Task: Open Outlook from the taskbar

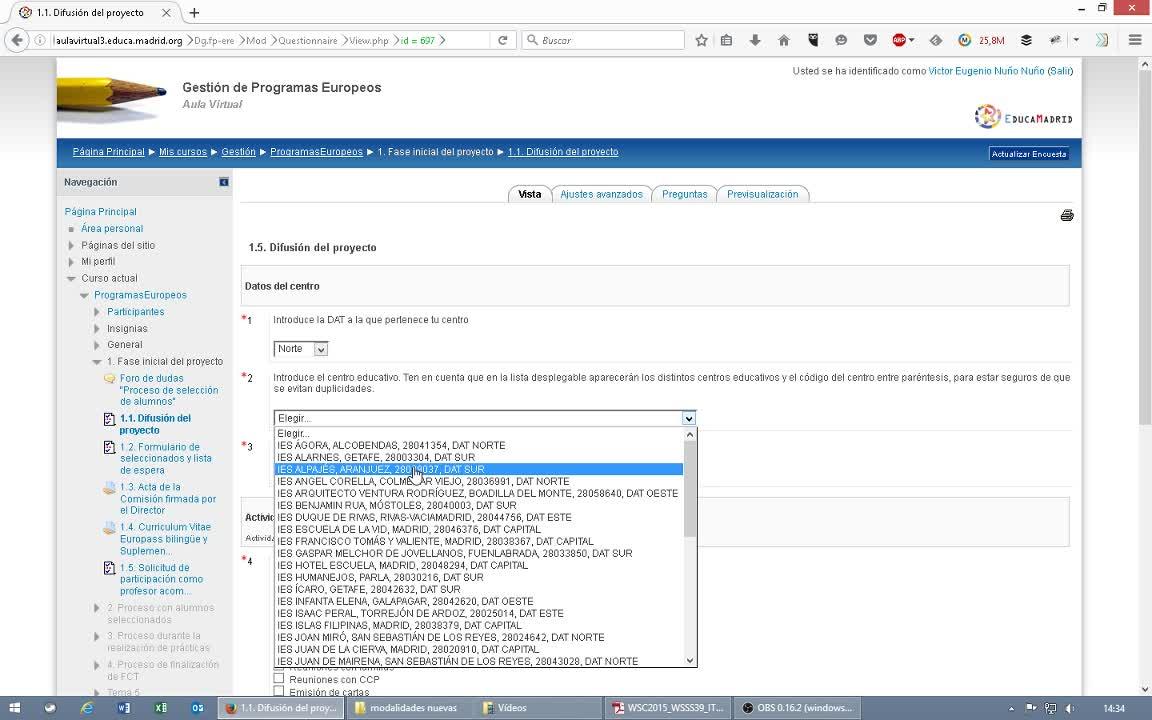Action: coord(197,708)
